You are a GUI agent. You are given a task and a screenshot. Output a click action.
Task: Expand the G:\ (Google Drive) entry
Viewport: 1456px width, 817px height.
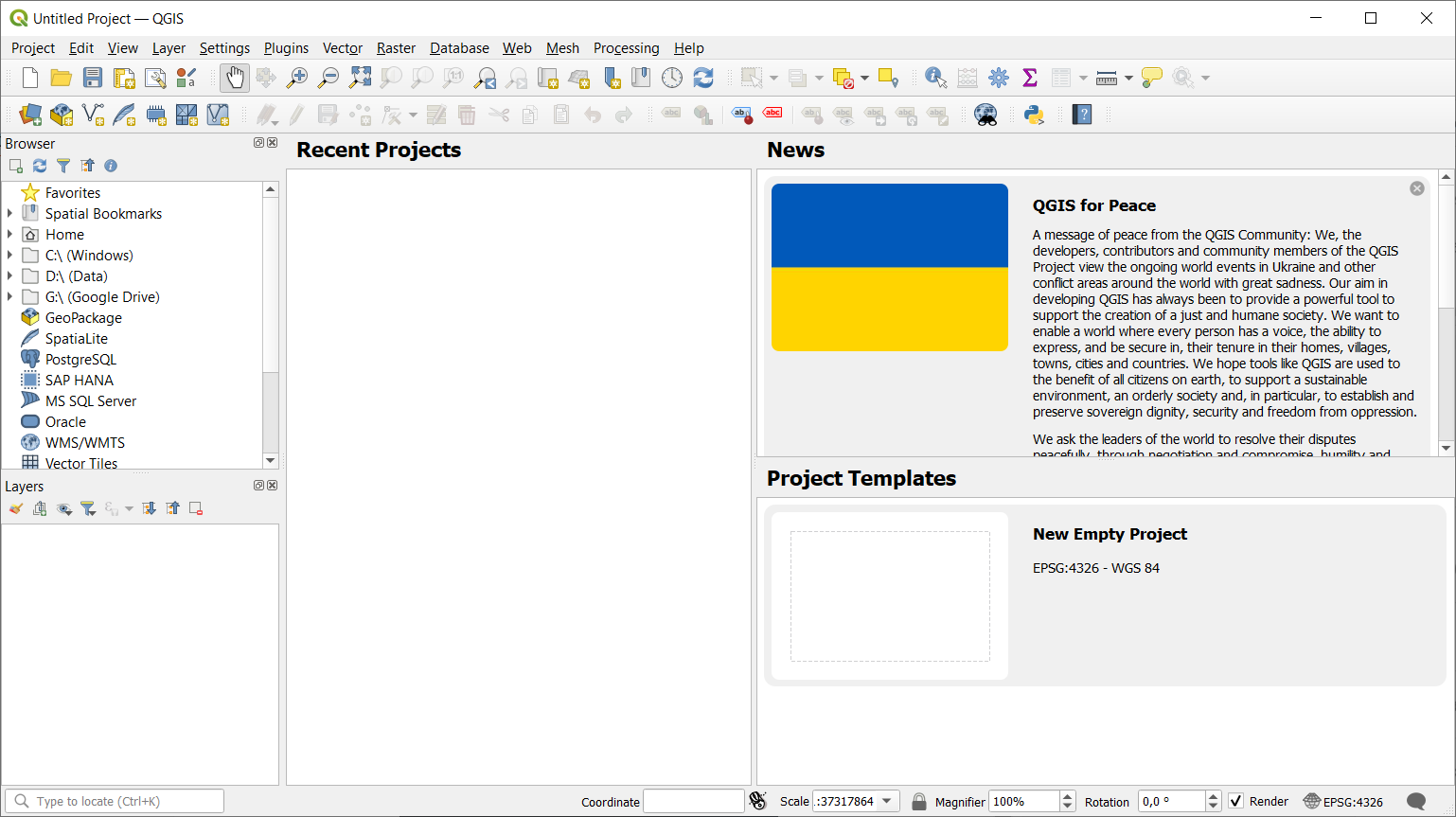10,297
